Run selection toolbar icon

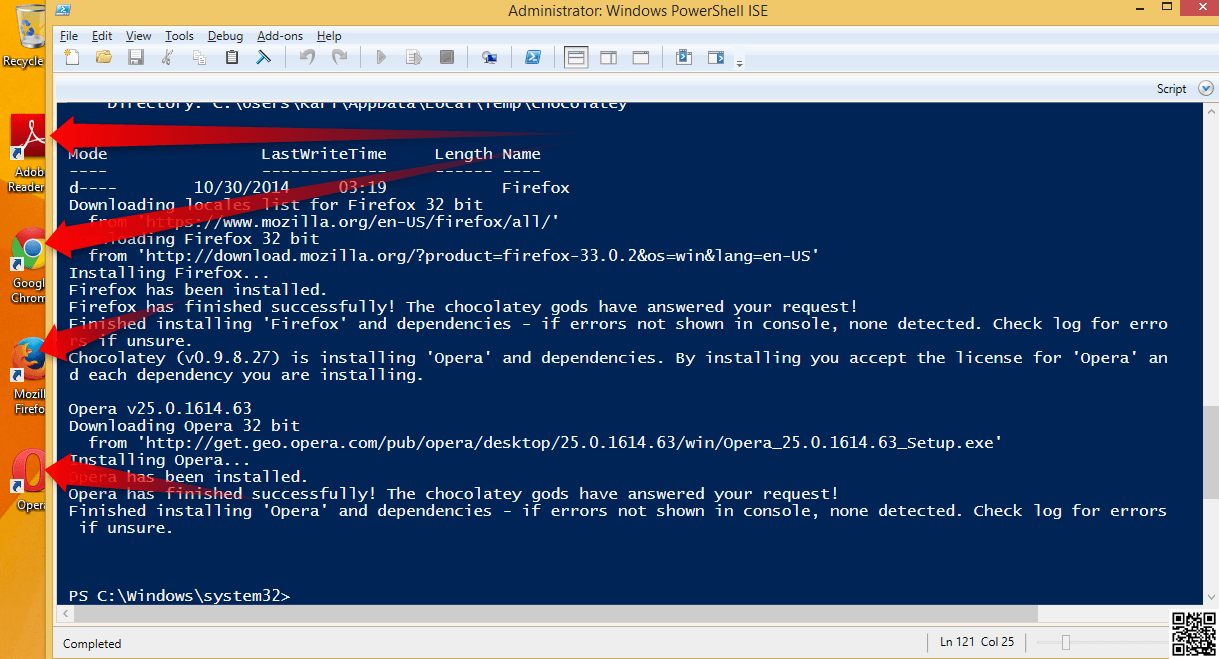[x=413, y=58]
